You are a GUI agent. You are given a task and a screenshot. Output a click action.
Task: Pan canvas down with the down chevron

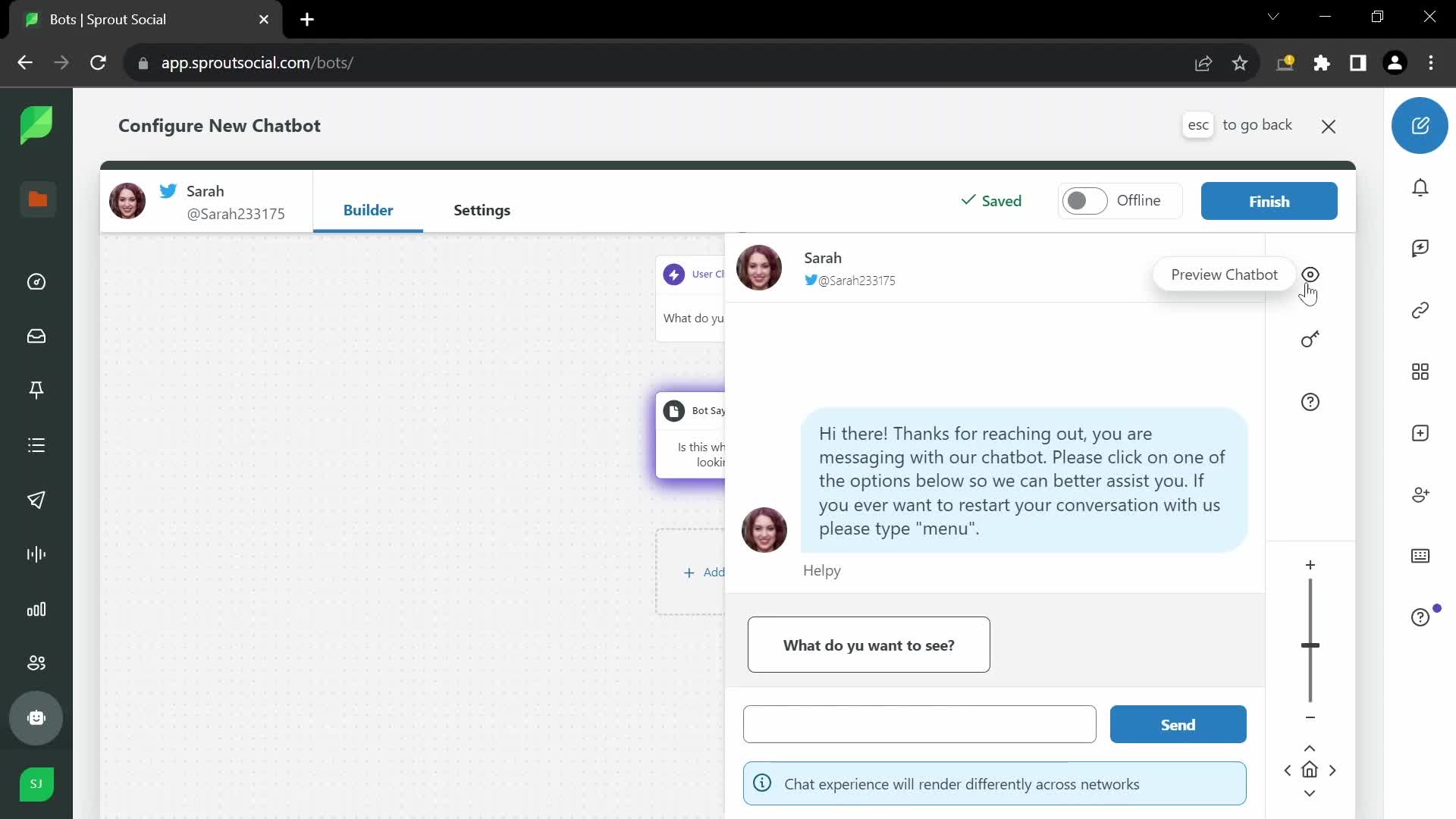tap(1310, 793)
